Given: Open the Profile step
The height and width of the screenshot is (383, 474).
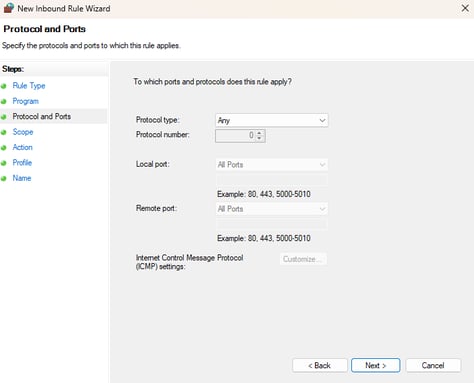Looking at the screenshot, I should click(x=22, y=163).
